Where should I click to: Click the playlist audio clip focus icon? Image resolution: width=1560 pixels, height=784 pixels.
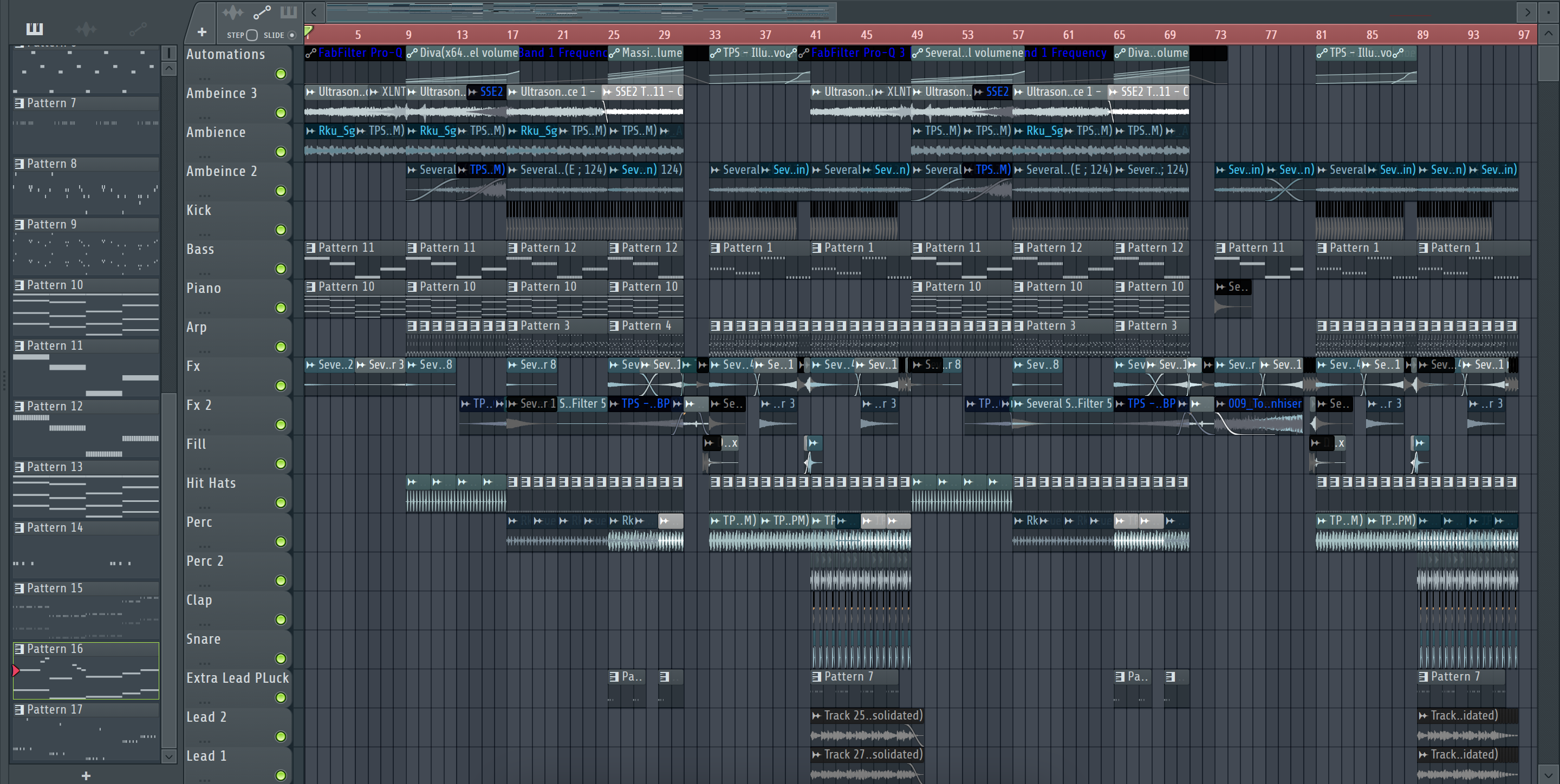point(232,12)
